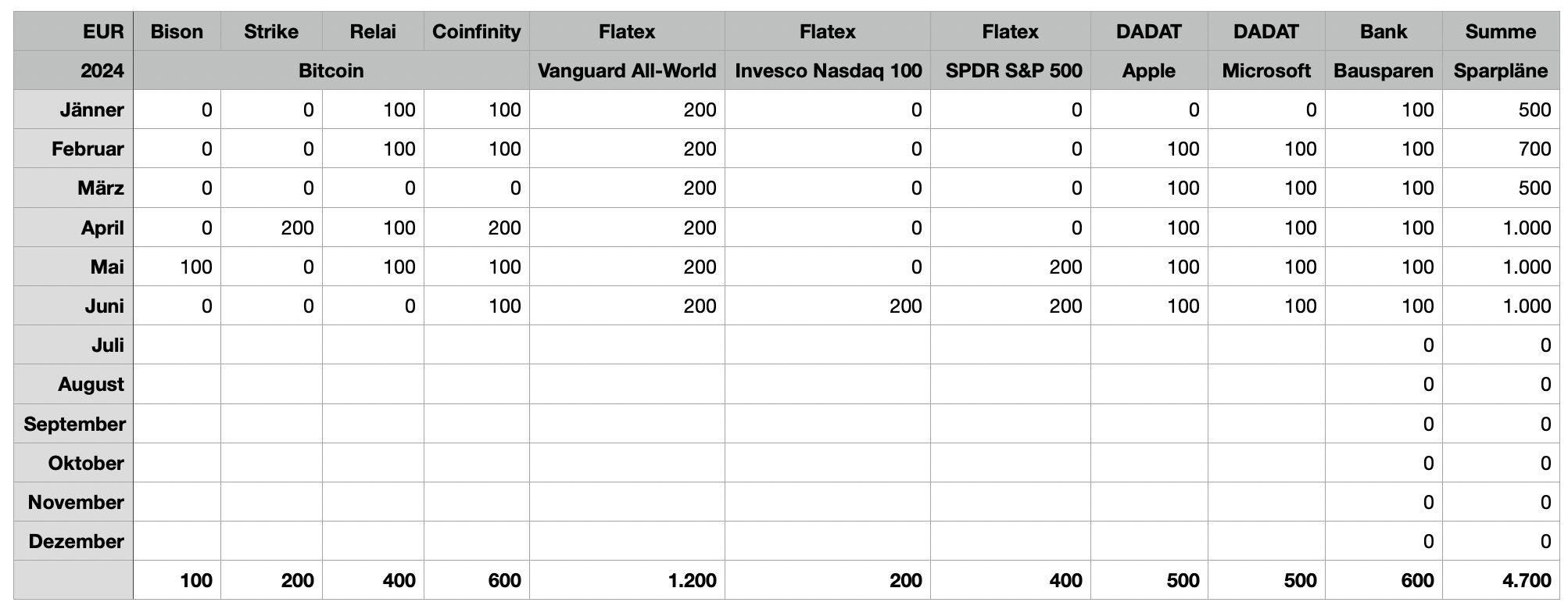Viewport: 1568px width, 613px height.
Task: Select the merged "Bitcoin" header cell
Action: 331,70
